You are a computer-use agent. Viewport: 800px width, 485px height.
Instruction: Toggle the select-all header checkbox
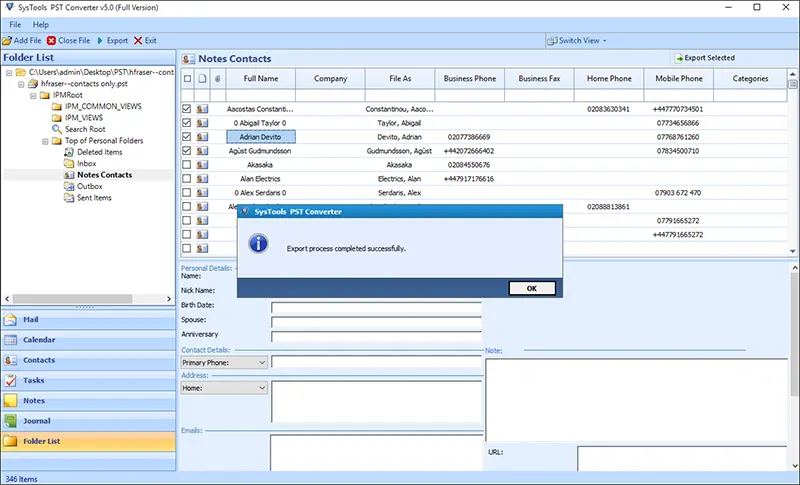187,79
